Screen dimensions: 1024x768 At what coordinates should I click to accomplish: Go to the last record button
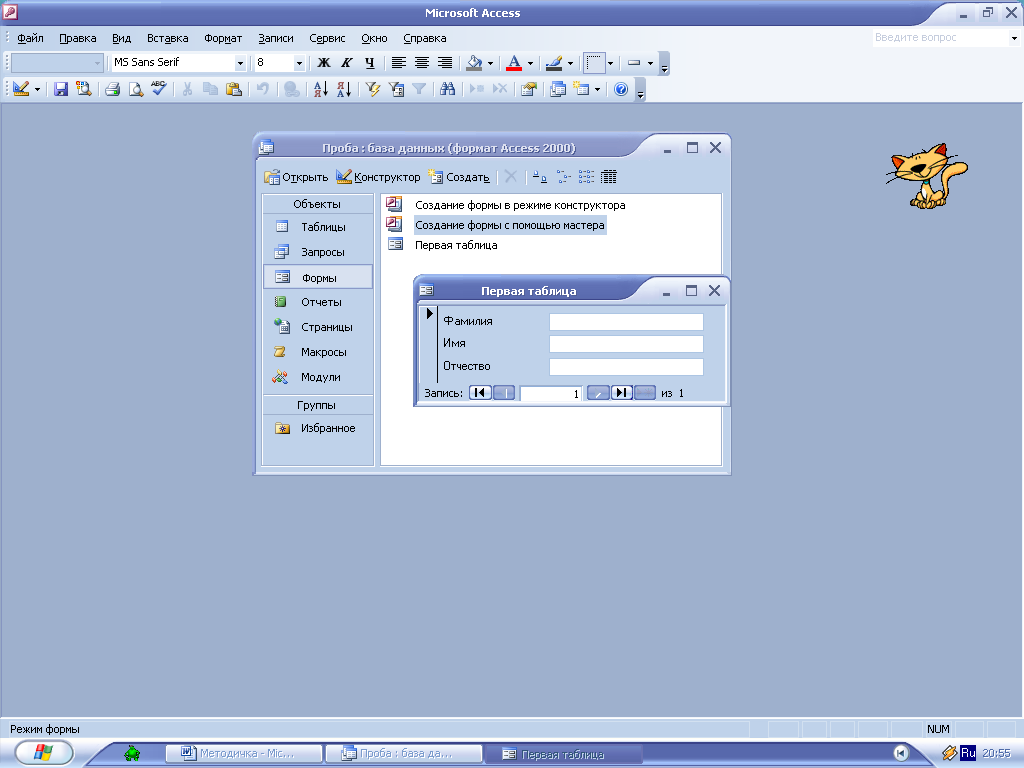tap(622, 392)
